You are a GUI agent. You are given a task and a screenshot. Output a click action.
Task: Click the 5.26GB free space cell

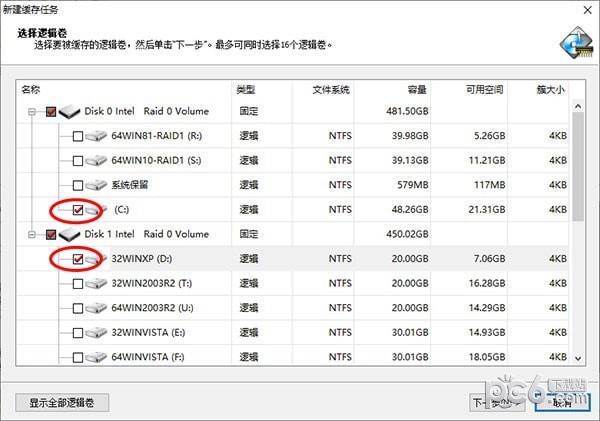[x=489, y=136]
